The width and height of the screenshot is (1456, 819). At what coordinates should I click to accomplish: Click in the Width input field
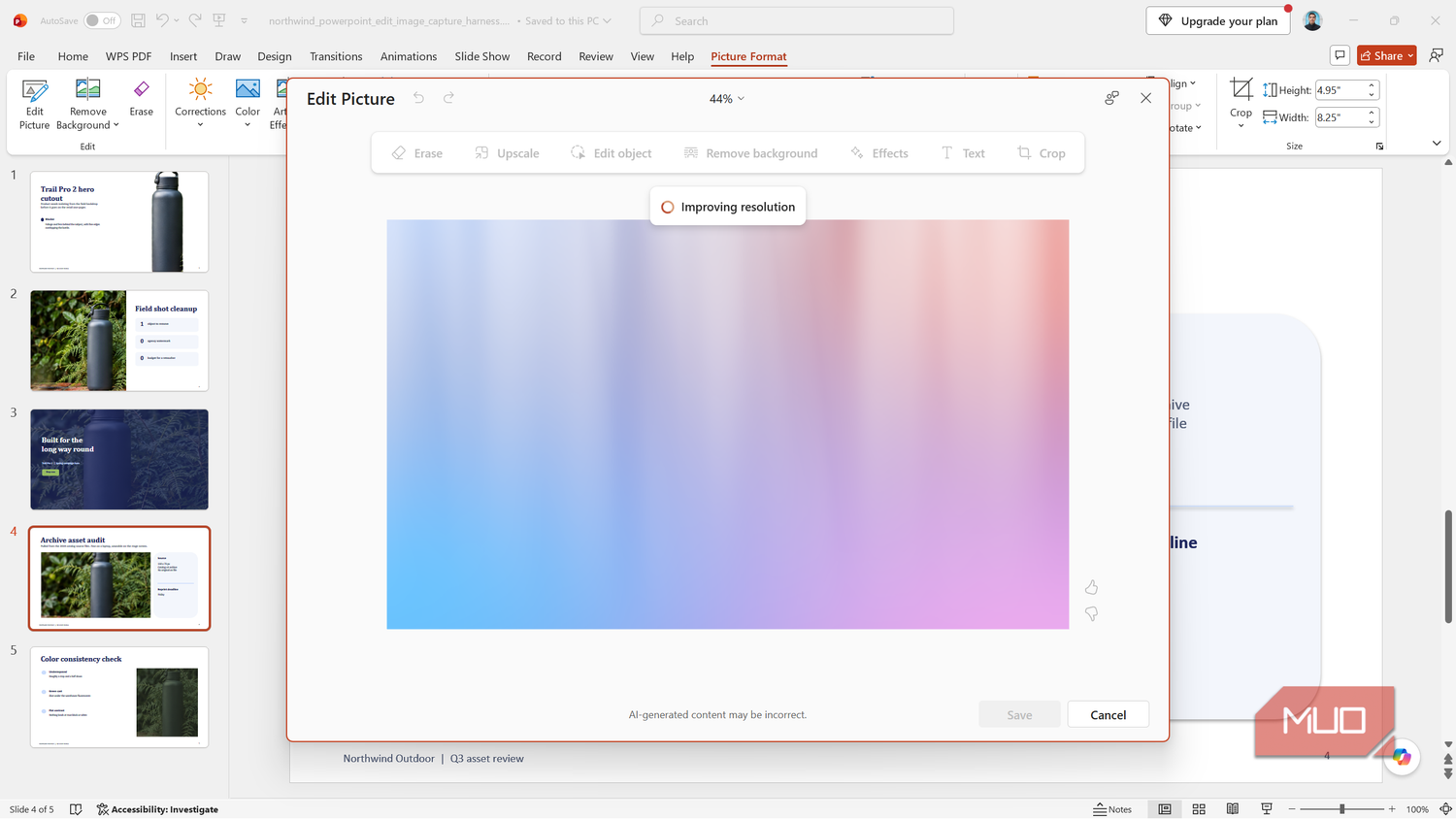1340,117
